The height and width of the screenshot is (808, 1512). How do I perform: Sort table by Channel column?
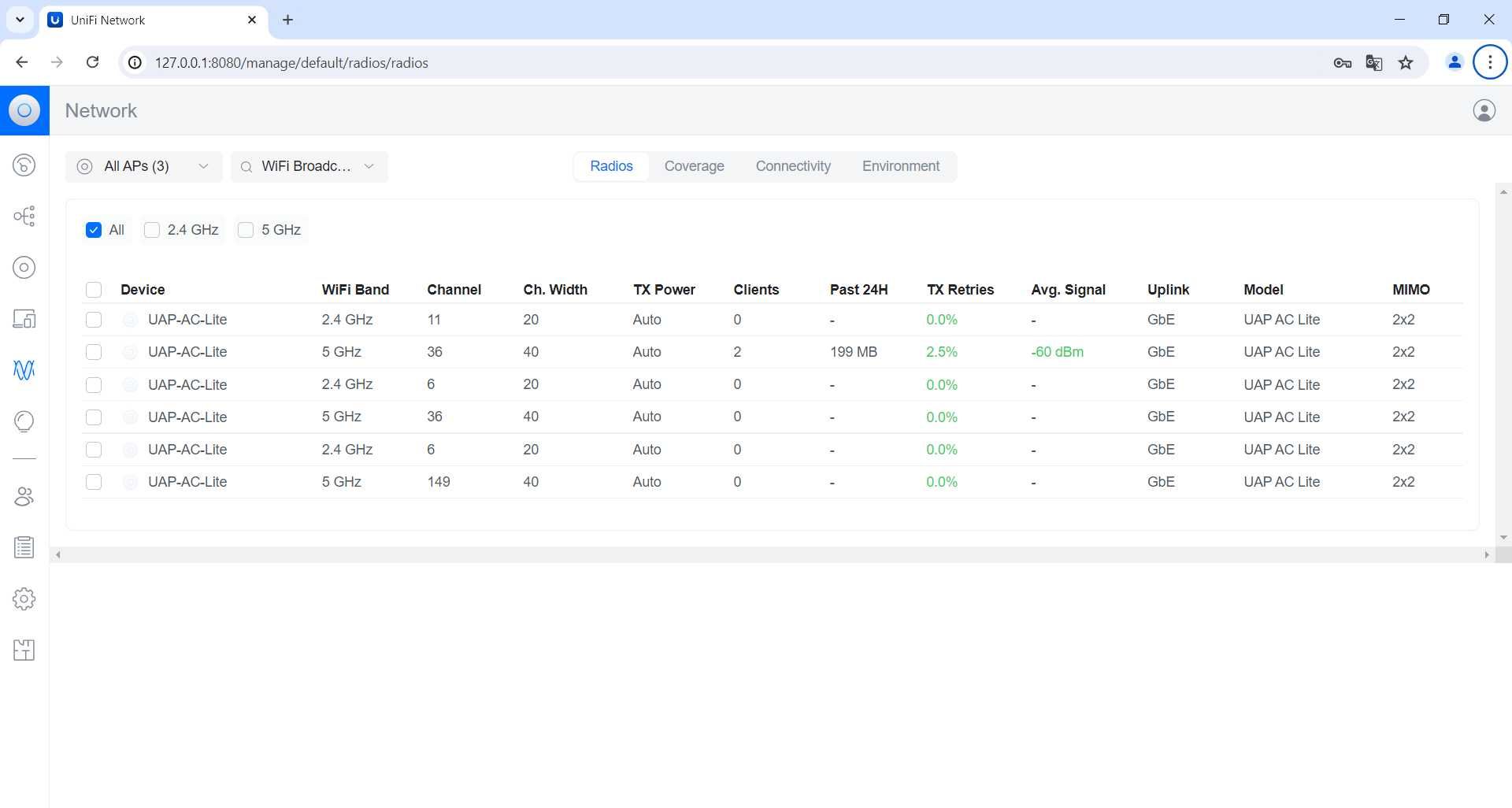pyautogui.click(x=454, y=290)
